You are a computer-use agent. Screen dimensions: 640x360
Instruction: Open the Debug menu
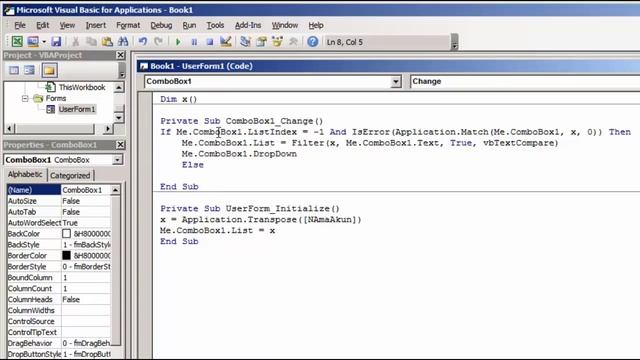point(161,25)
